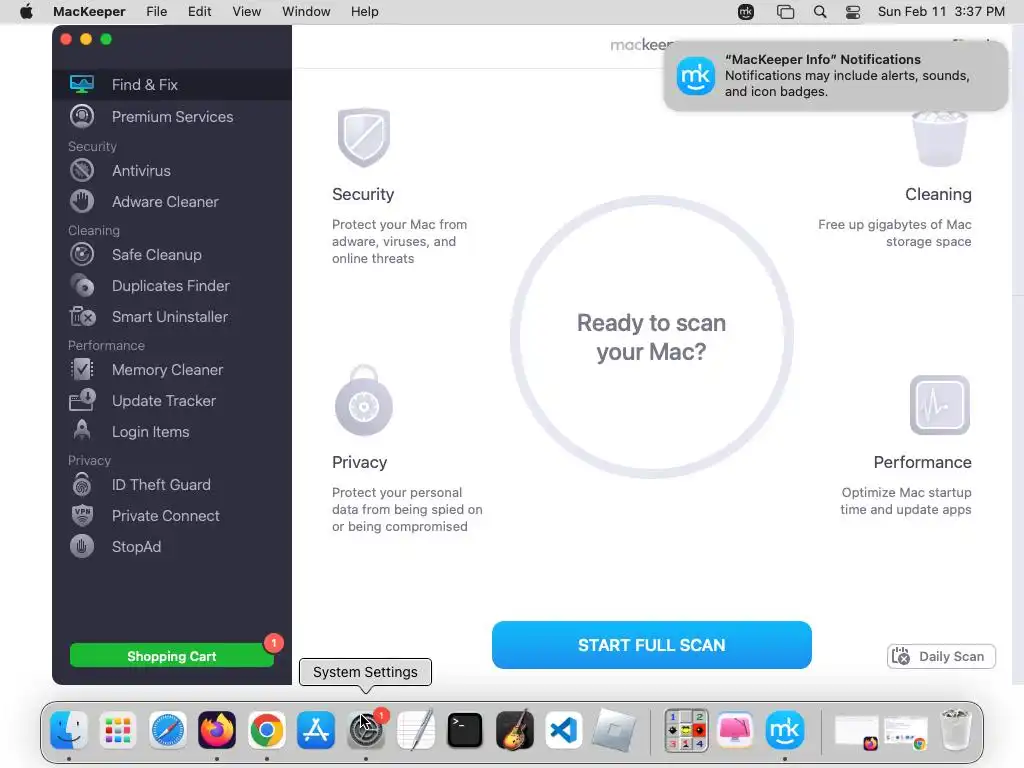Open Update Tracker
This screenshot has width=1024, height=768.
pos(172,400)
